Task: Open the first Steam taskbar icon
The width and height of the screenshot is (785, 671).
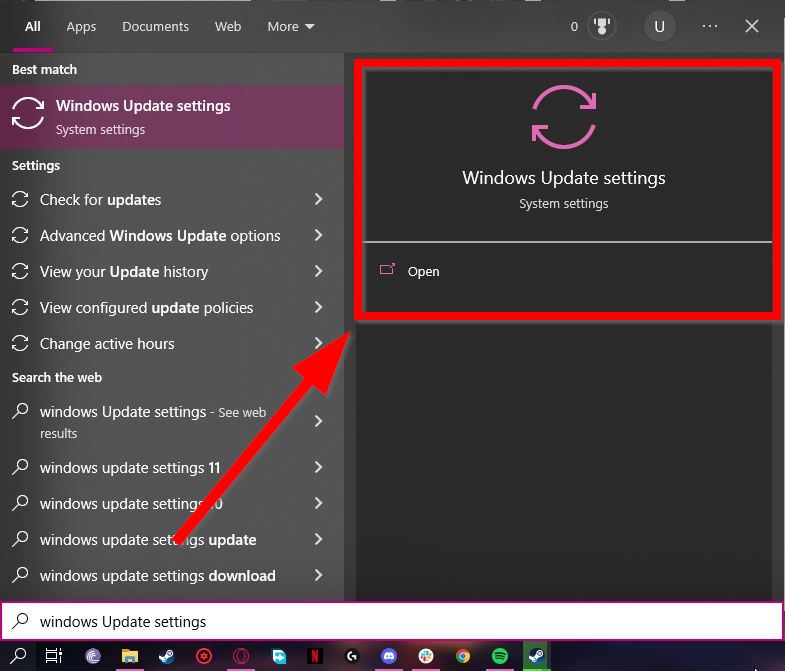Action: click(x=167, y=655)
